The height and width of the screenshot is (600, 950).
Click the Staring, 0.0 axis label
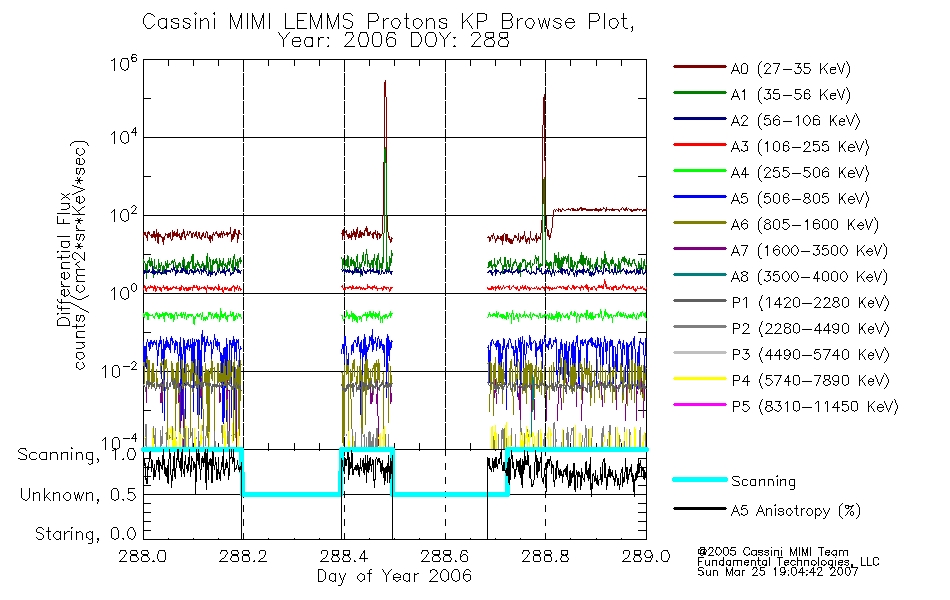85,534
